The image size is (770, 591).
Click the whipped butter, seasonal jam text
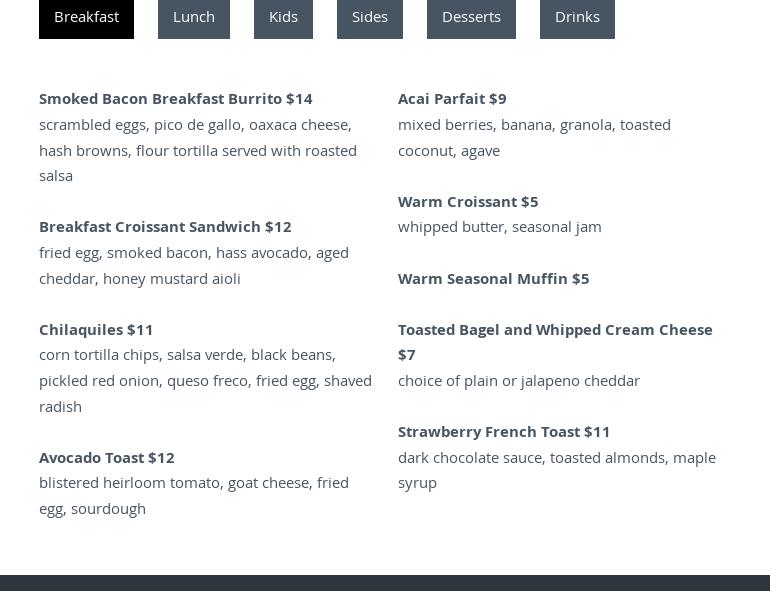[499, 226]
